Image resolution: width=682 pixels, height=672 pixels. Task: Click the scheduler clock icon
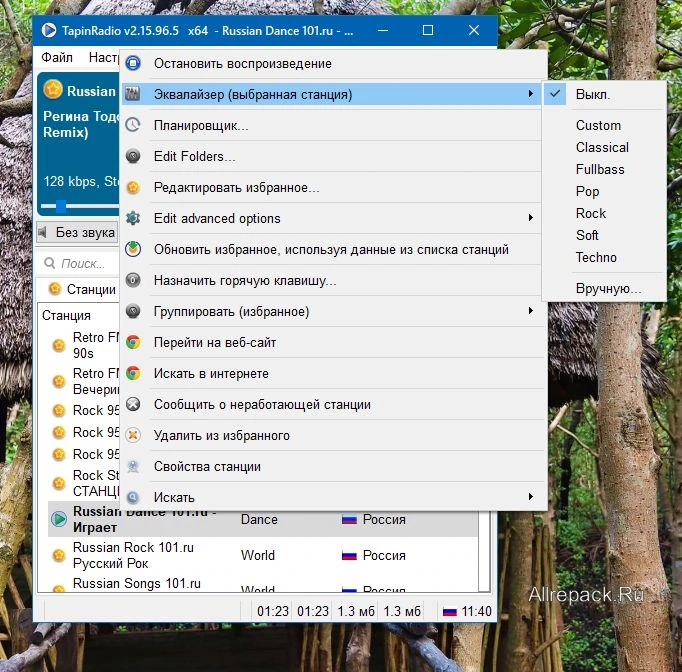pyautogui.click(x=133, y=125)
